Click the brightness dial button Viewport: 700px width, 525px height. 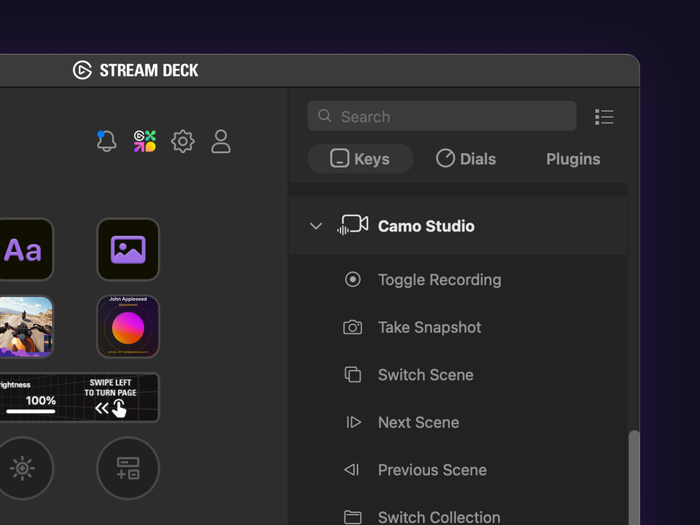22,468
